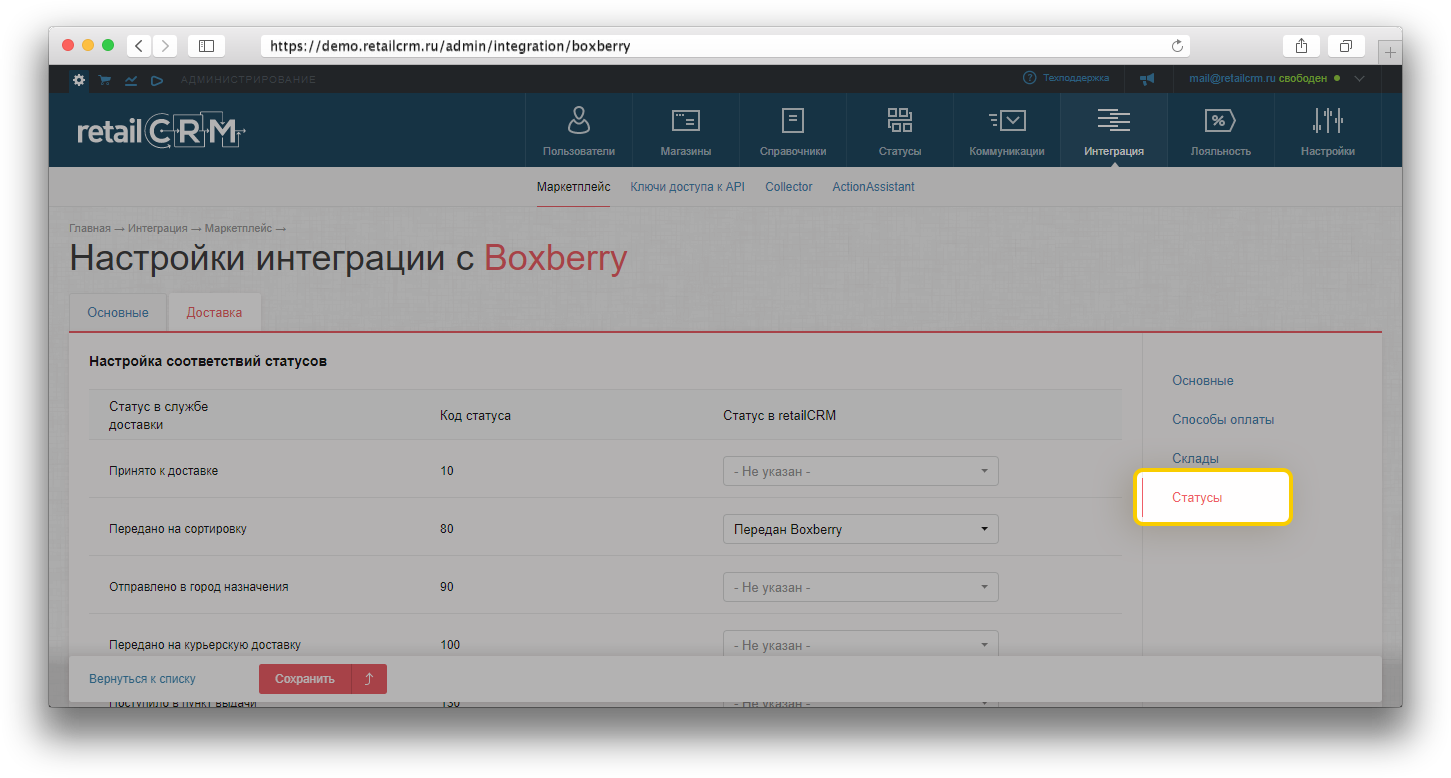Click the Код статуса column header
Viewport: 1451px width, 778px height.
click(x=475, y=415)
